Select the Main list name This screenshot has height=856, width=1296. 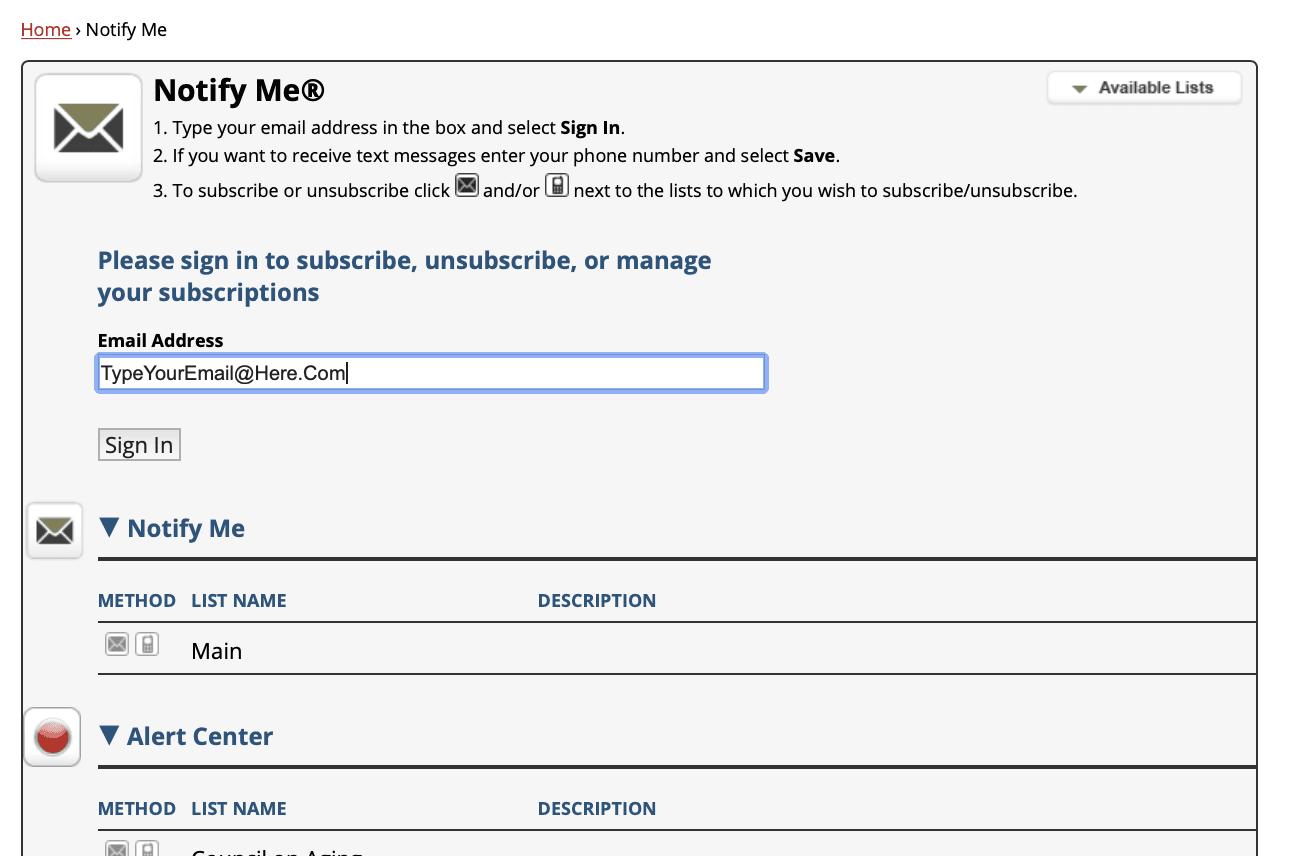tap(217, 651)
